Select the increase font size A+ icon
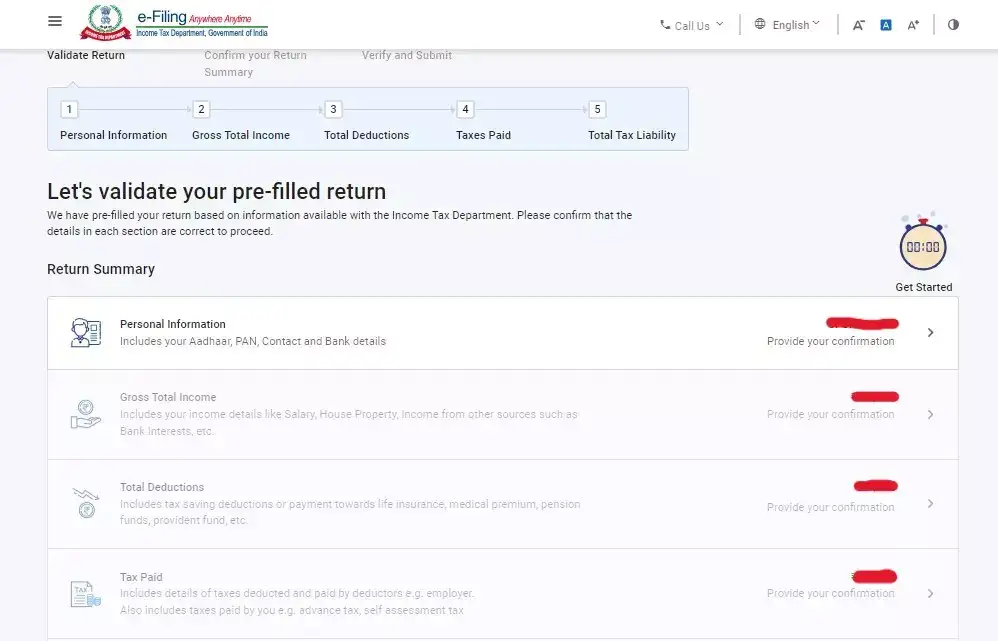998x641 pixels. click(912, 24)
